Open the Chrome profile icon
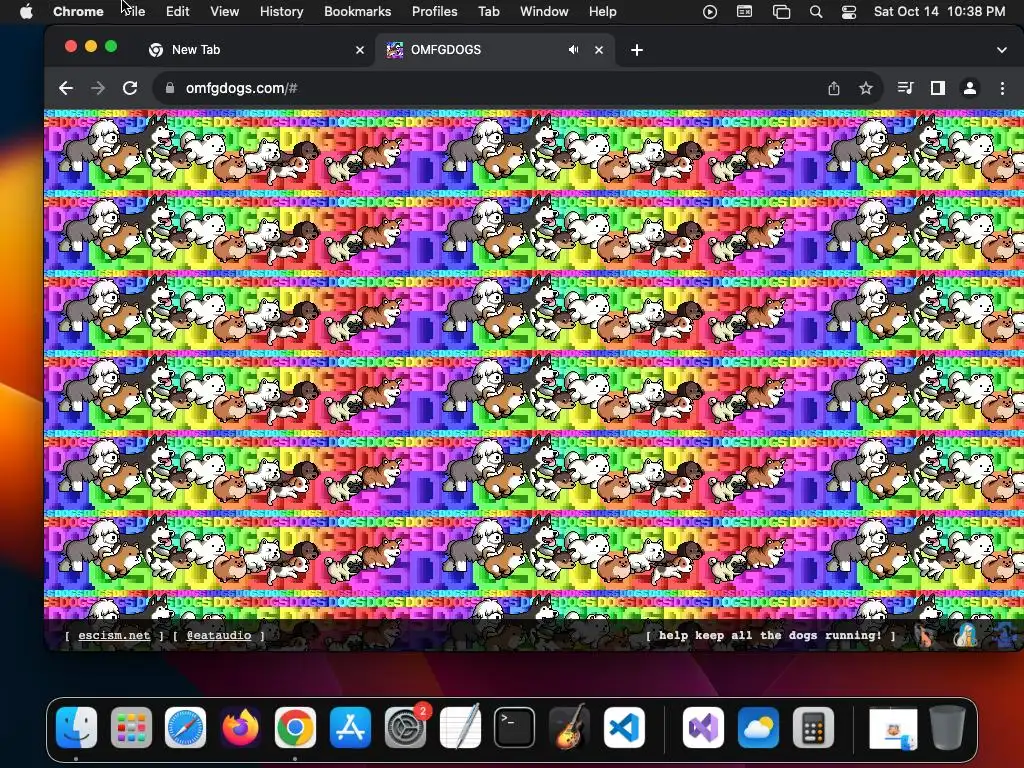 [x=970, y=88]
